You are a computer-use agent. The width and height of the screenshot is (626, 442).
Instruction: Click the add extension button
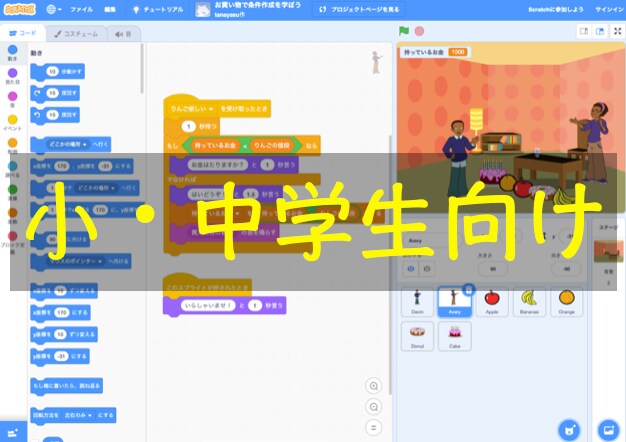tap(13, 432)
